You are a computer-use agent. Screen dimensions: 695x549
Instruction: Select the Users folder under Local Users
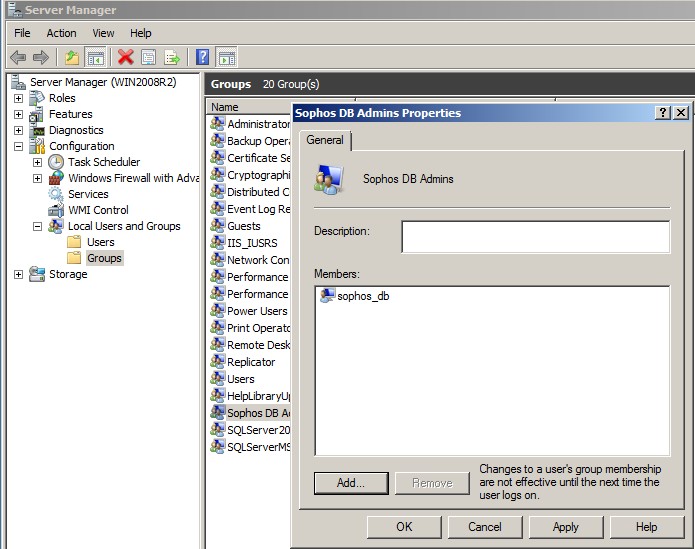101,242
